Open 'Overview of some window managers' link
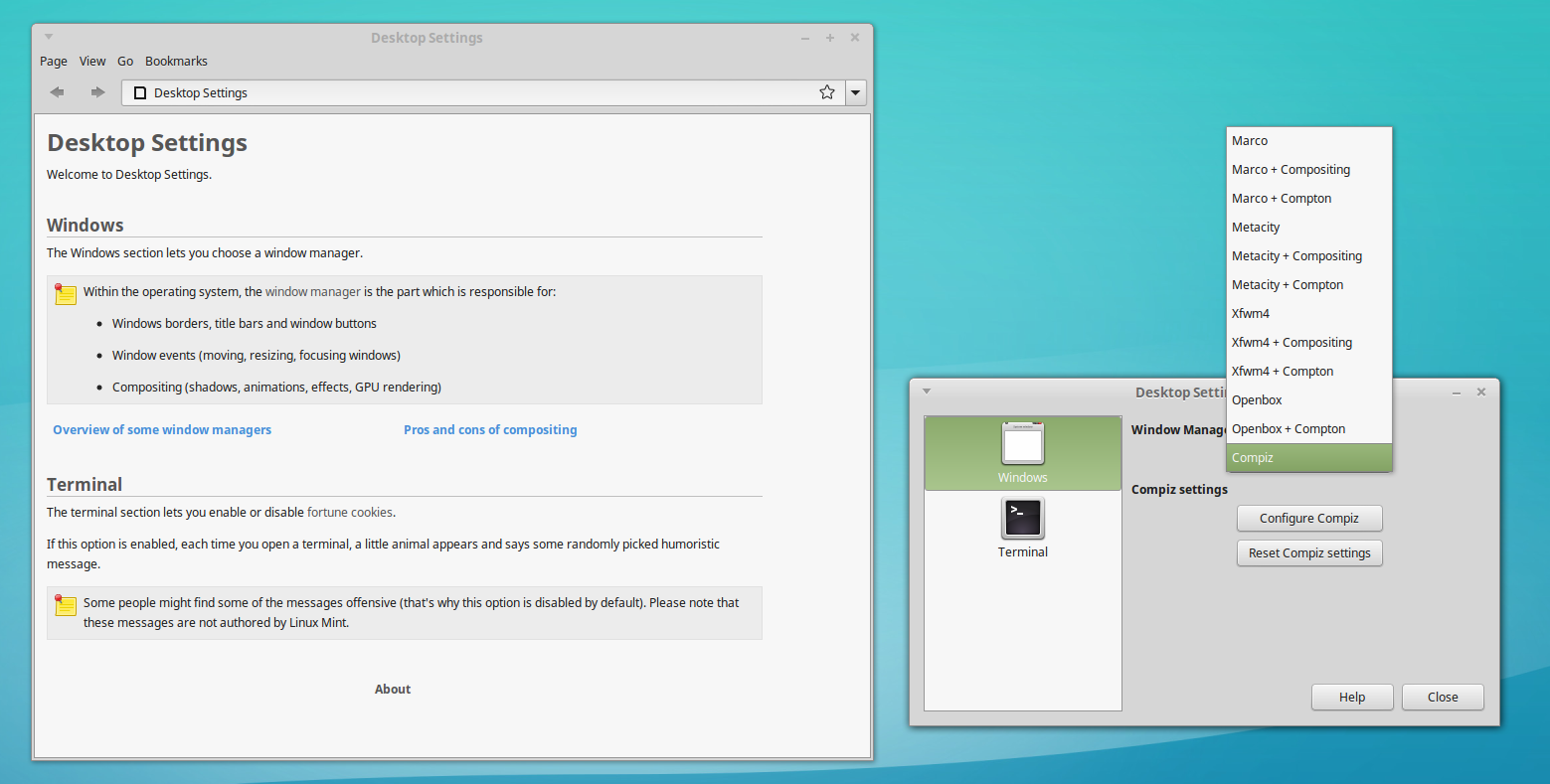This screenshot has height=784, width=1550. pos(162,430)
